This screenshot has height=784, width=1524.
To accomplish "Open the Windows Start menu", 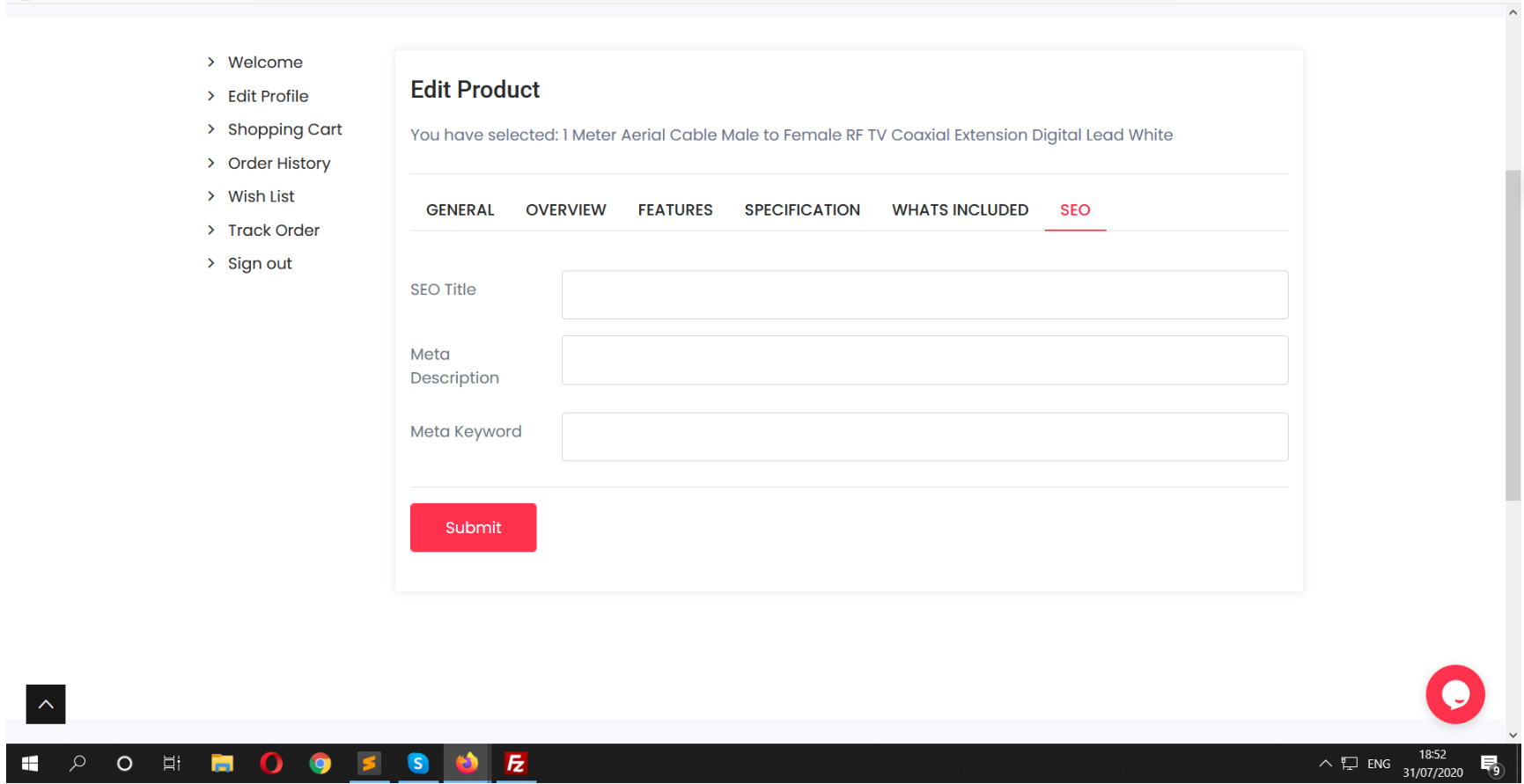I will tap(30, 763).
